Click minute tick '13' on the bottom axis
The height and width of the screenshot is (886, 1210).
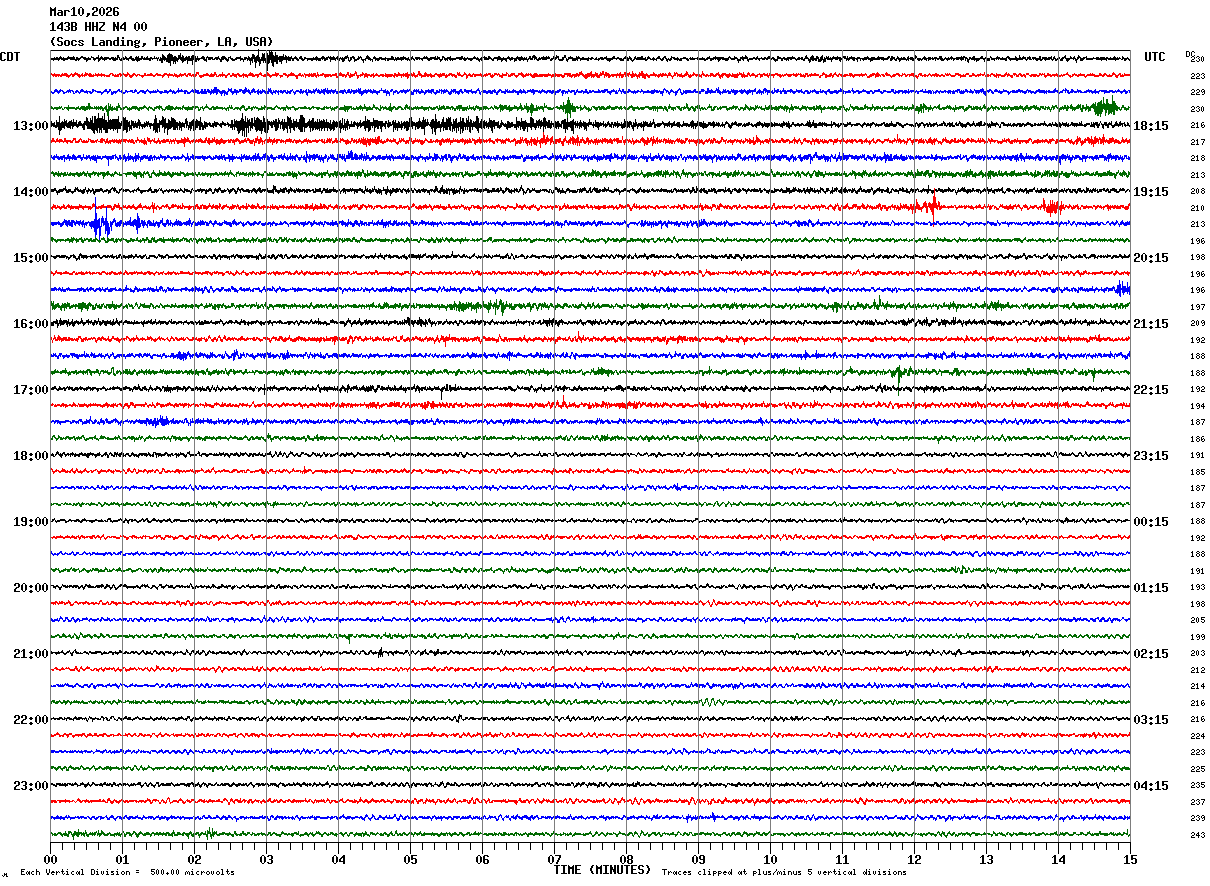click(x=986, y=859)
